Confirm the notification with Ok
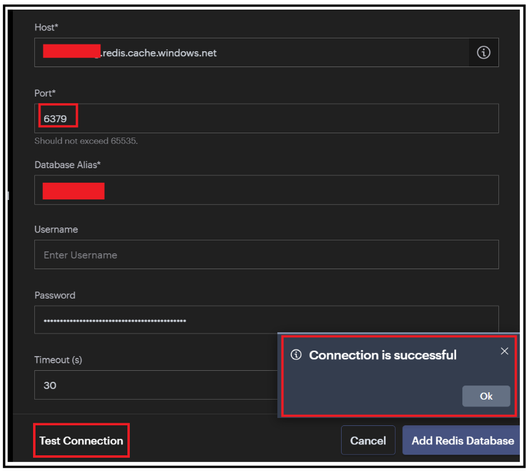Screen dimensions: 529x471 [486, 396]
